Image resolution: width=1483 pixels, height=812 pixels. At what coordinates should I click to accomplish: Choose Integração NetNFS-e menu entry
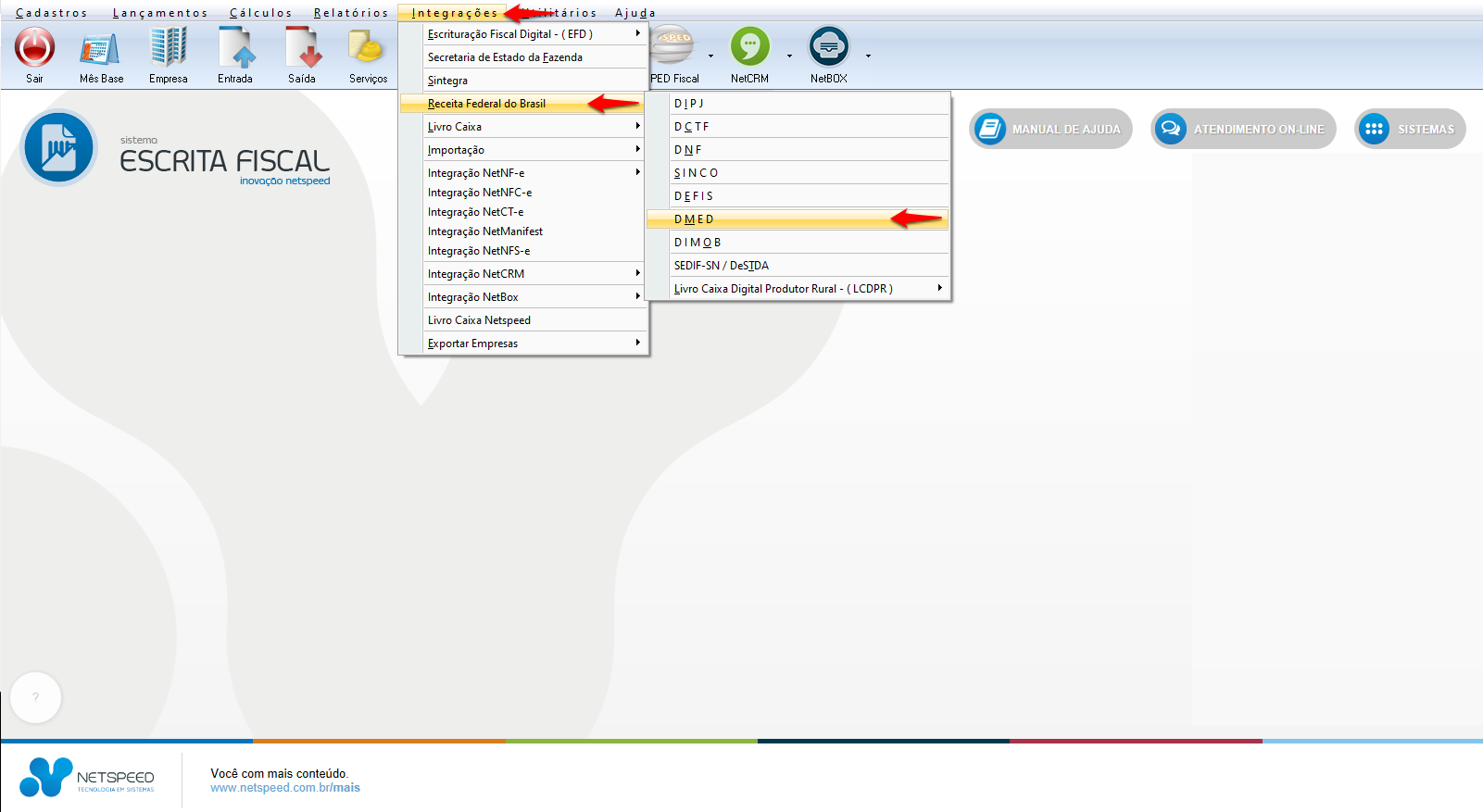coord(523,251)
